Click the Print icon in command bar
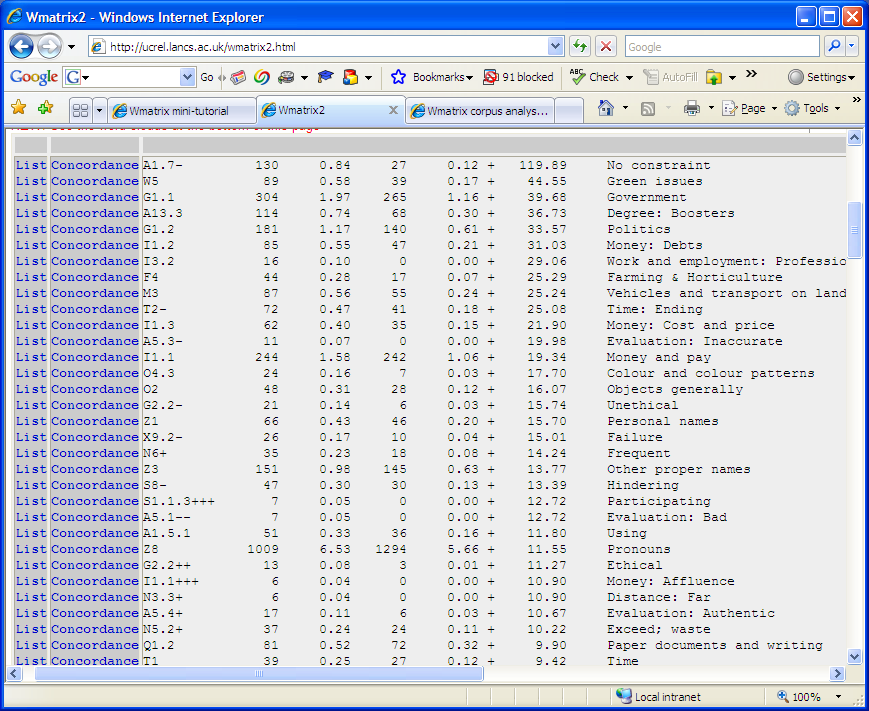 pyautogui.click(x=691, y=108)
